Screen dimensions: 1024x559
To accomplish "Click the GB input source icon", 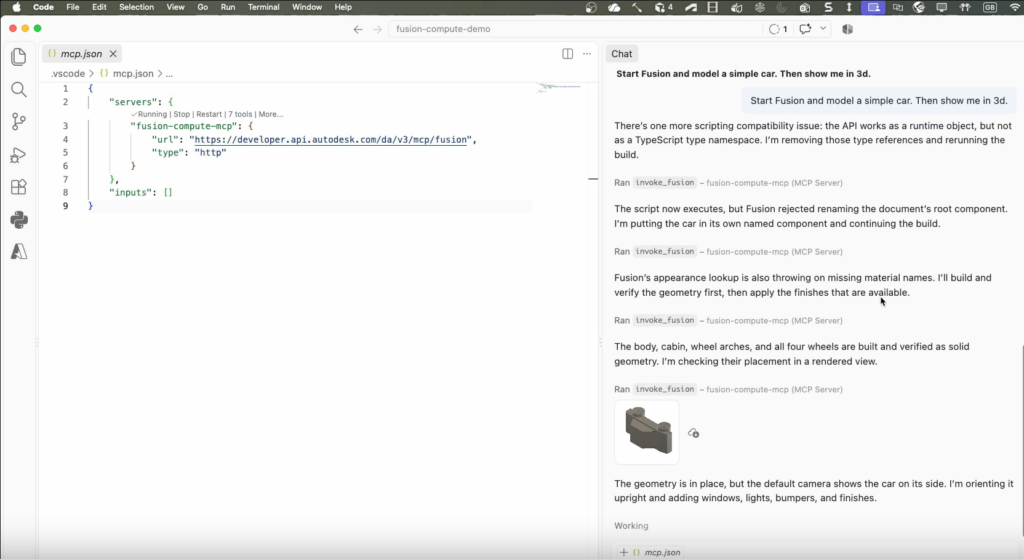I will point(990,7).
